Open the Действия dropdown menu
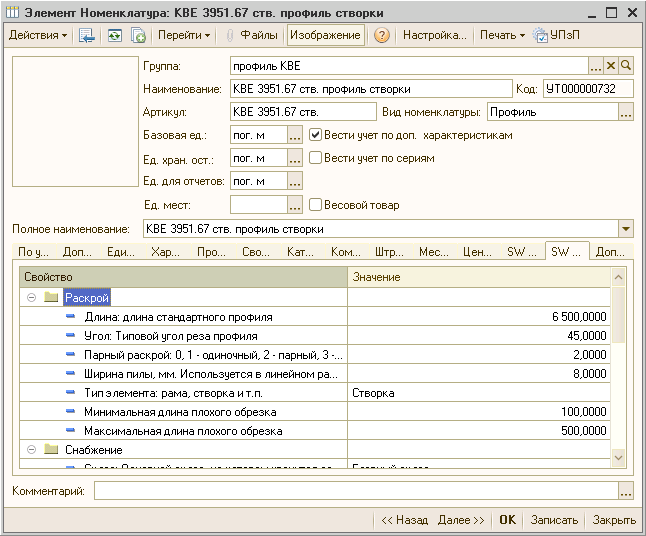The height and width of the screenshot is (536, 646). 38,35
